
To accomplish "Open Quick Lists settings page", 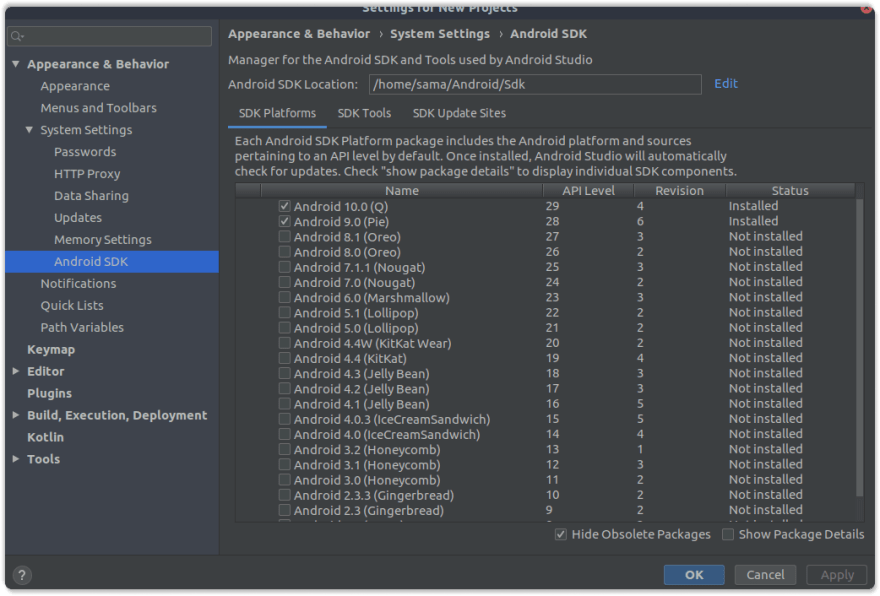I will [72, 305].
